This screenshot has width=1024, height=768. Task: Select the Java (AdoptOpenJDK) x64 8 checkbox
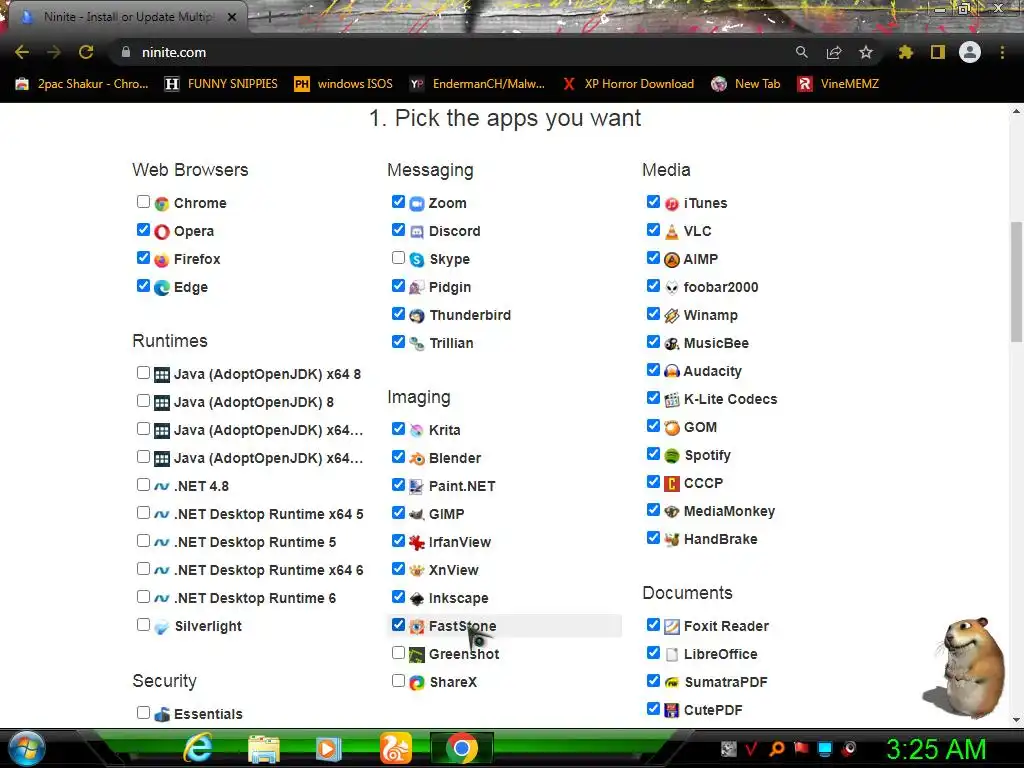143,372
